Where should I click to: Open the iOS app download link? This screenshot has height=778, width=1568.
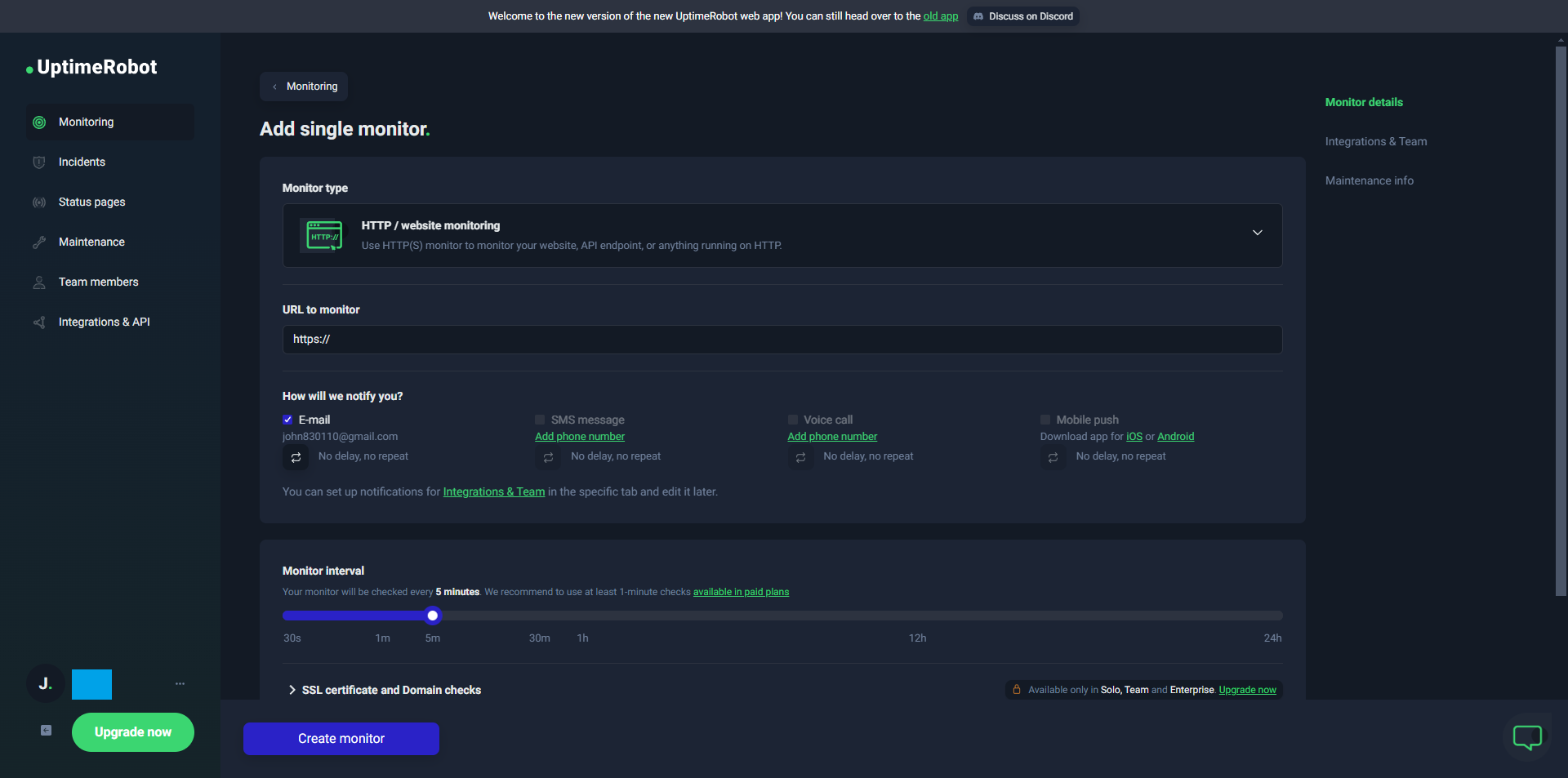tap(1134, 437)
